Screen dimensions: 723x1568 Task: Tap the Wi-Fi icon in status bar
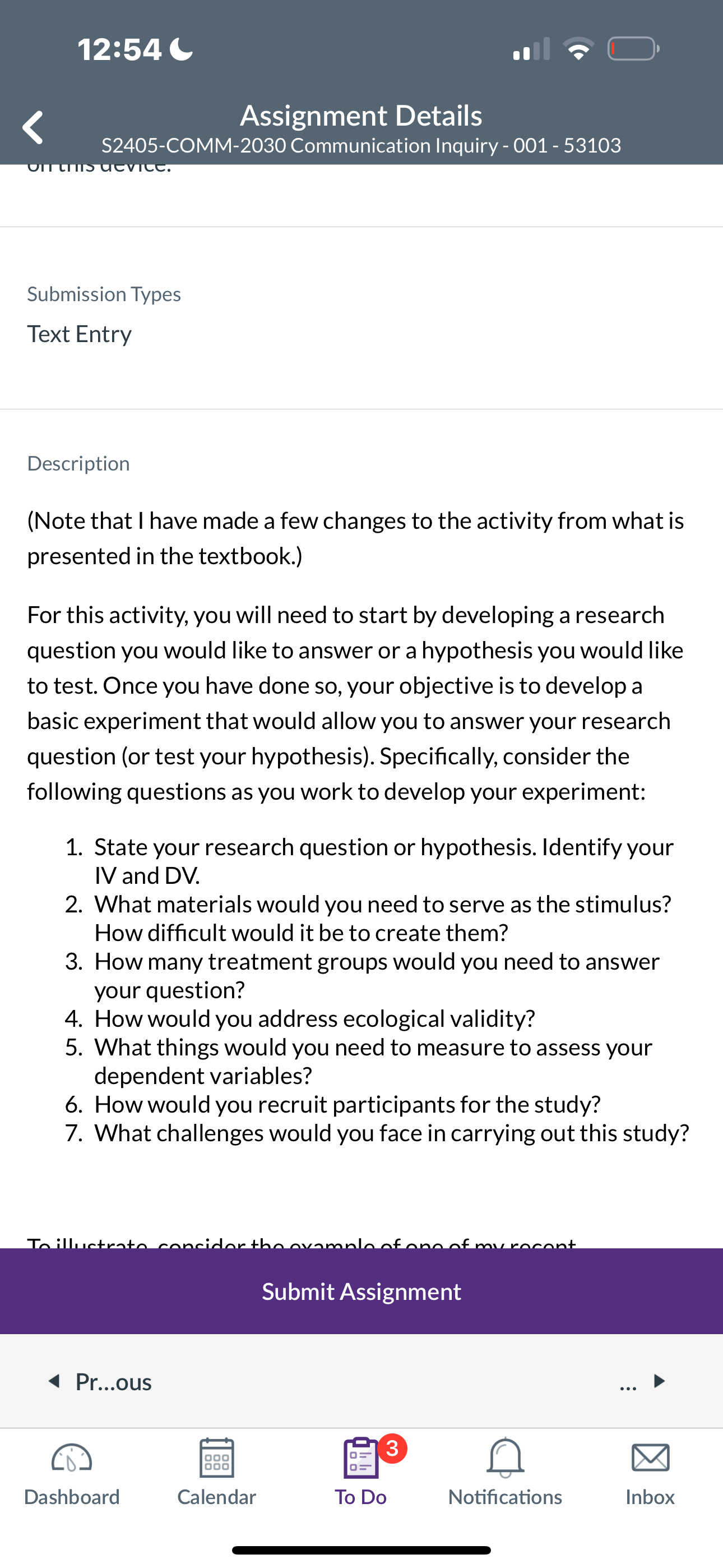click(x=579, y=49)
